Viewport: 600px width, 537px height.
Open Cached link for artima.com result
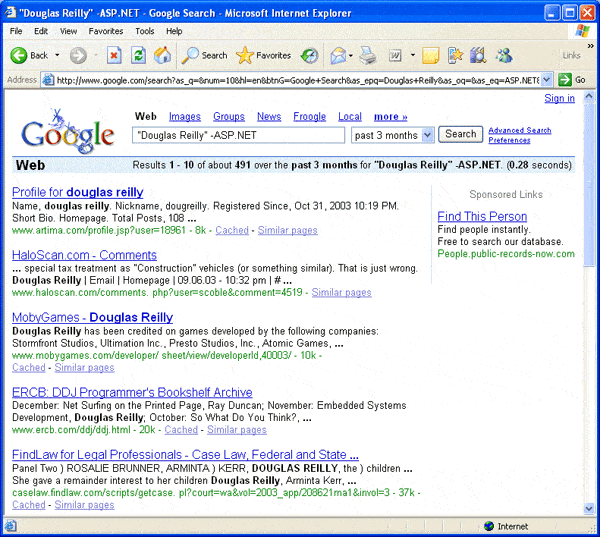(x=232, y=230)
